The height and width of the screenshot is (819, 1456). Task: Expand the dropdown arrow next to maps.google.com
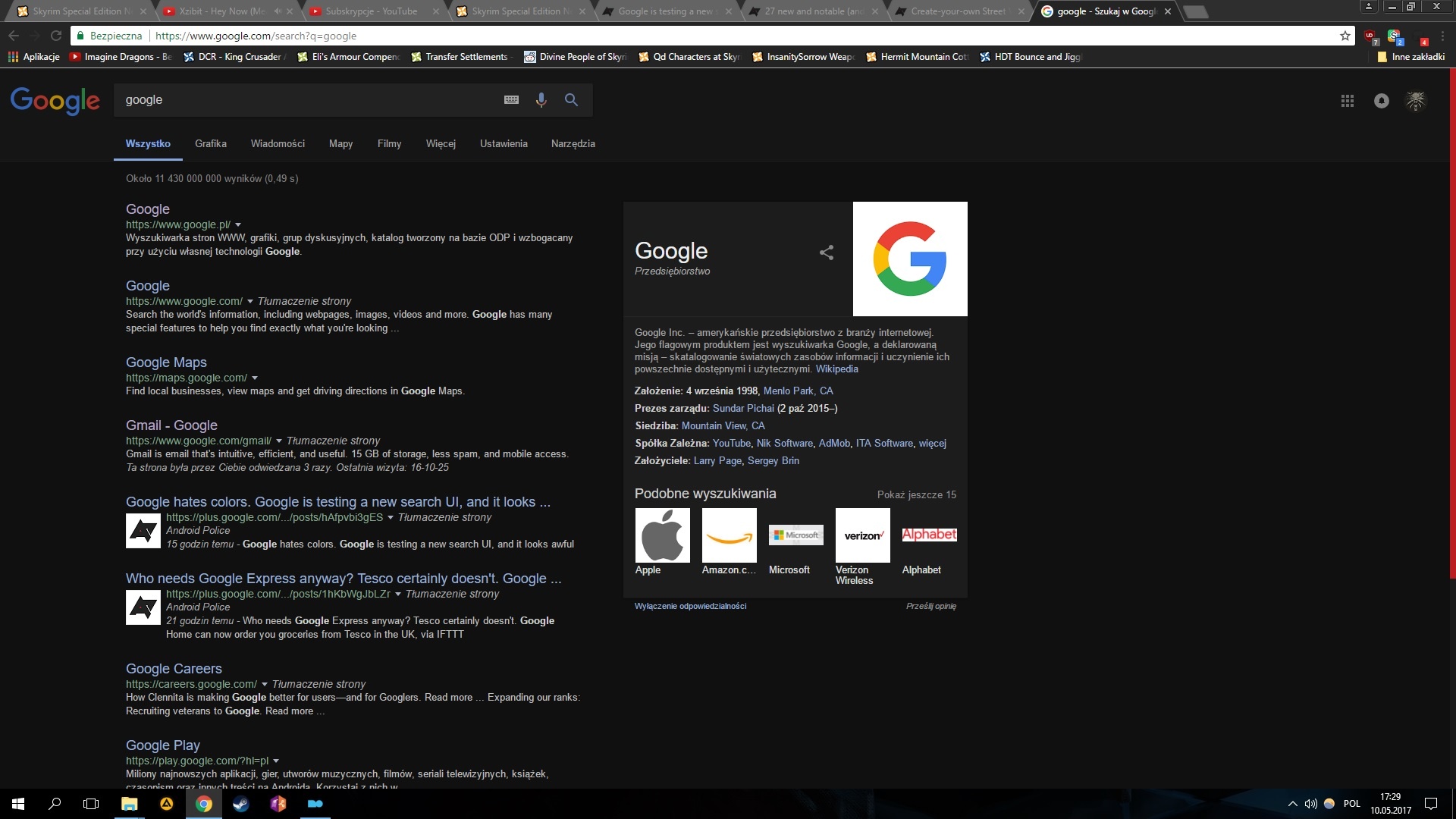(x=256, y=378)
